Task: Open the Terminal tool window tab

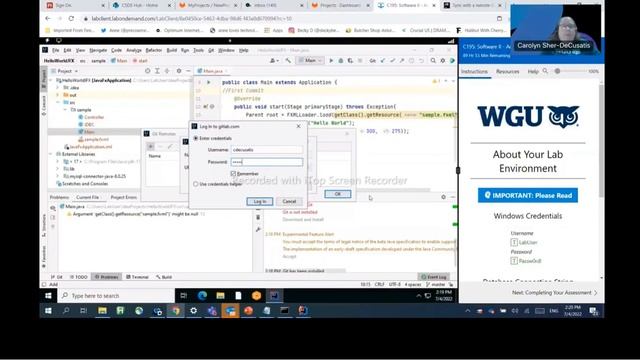Action: click(x=137, y=277)
